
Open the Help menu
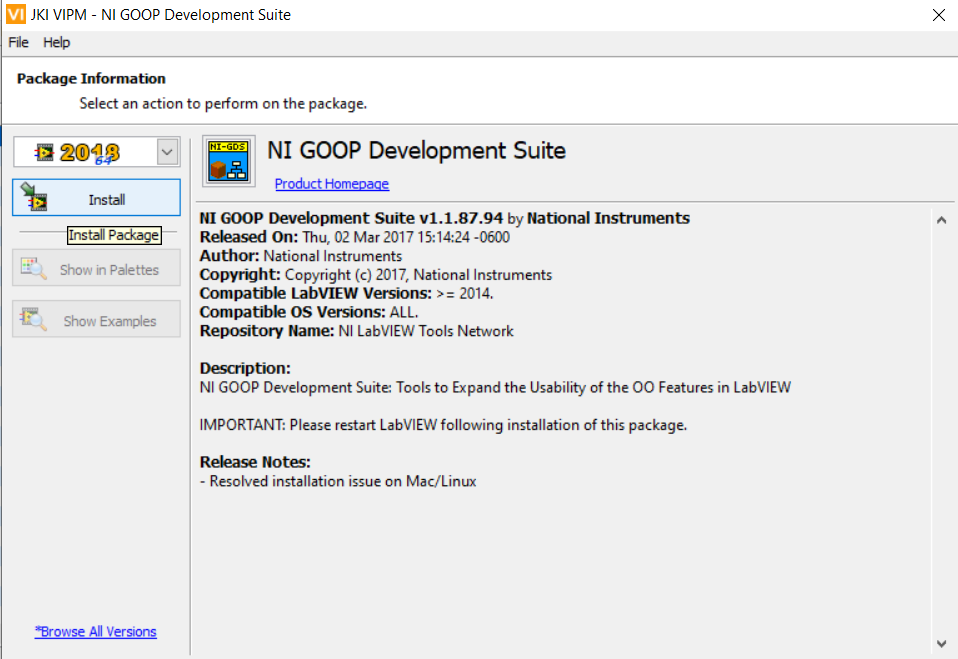(x=56, y=42)
